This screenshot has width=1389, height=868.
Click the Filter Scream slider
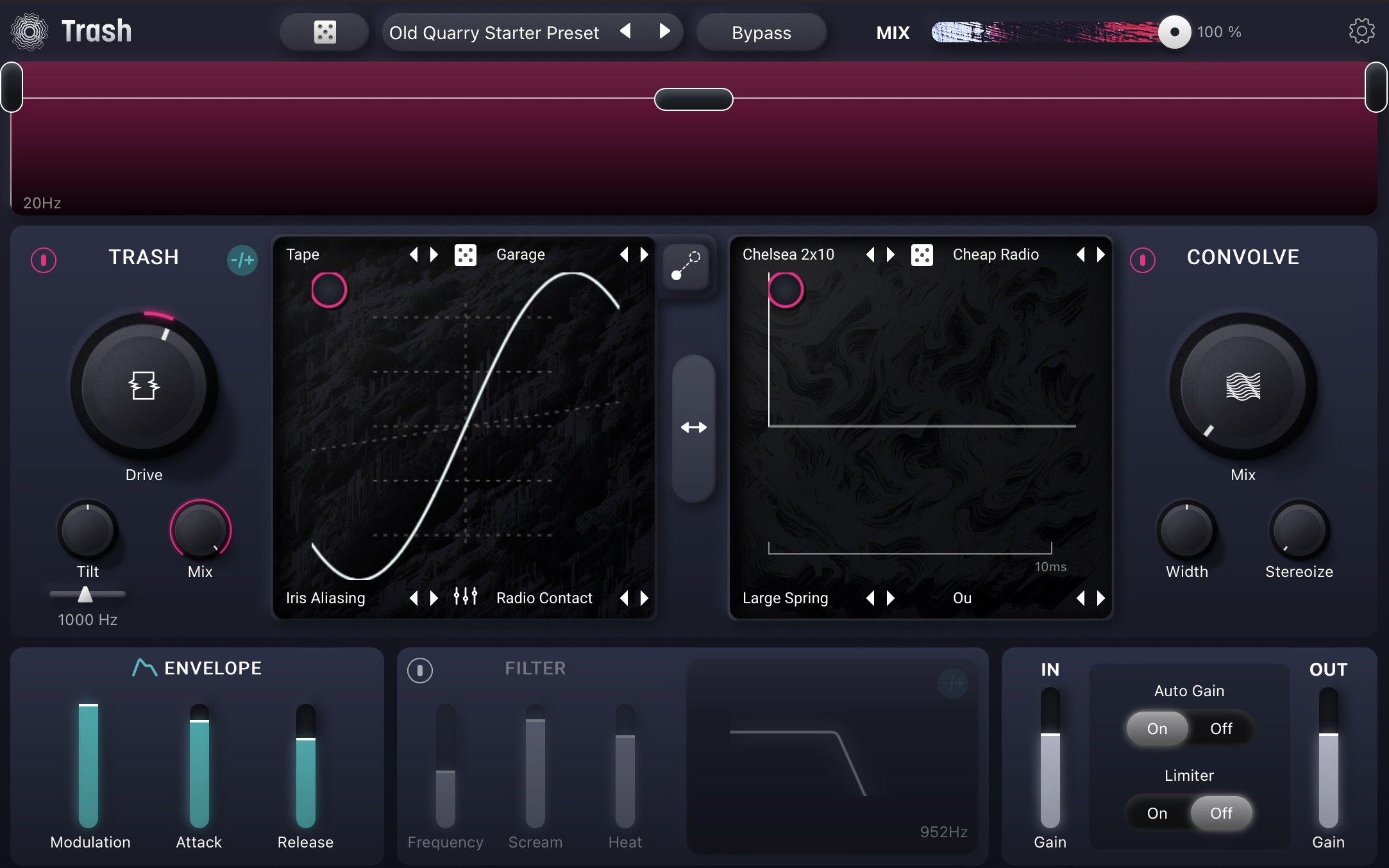pyautogui.click(x=535, y=766)
